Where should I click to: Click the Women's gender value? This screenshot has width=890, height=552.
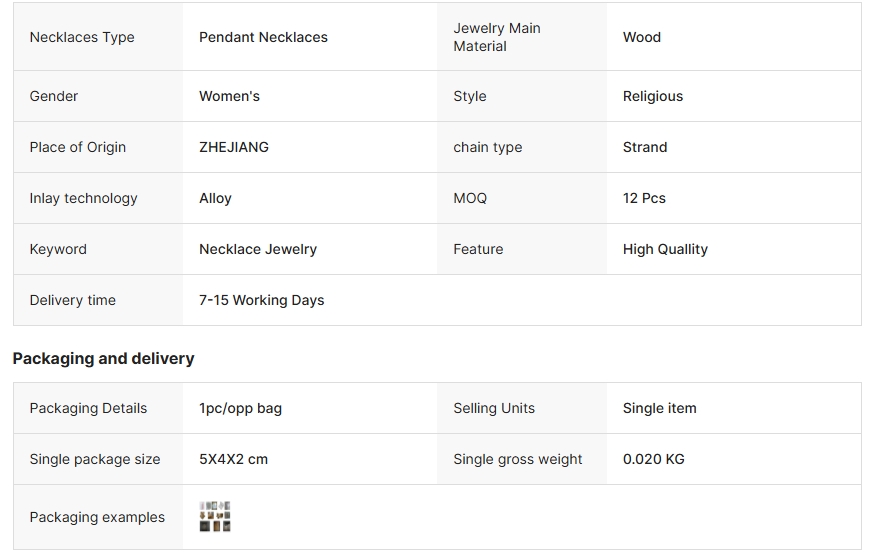pos(229,96)
